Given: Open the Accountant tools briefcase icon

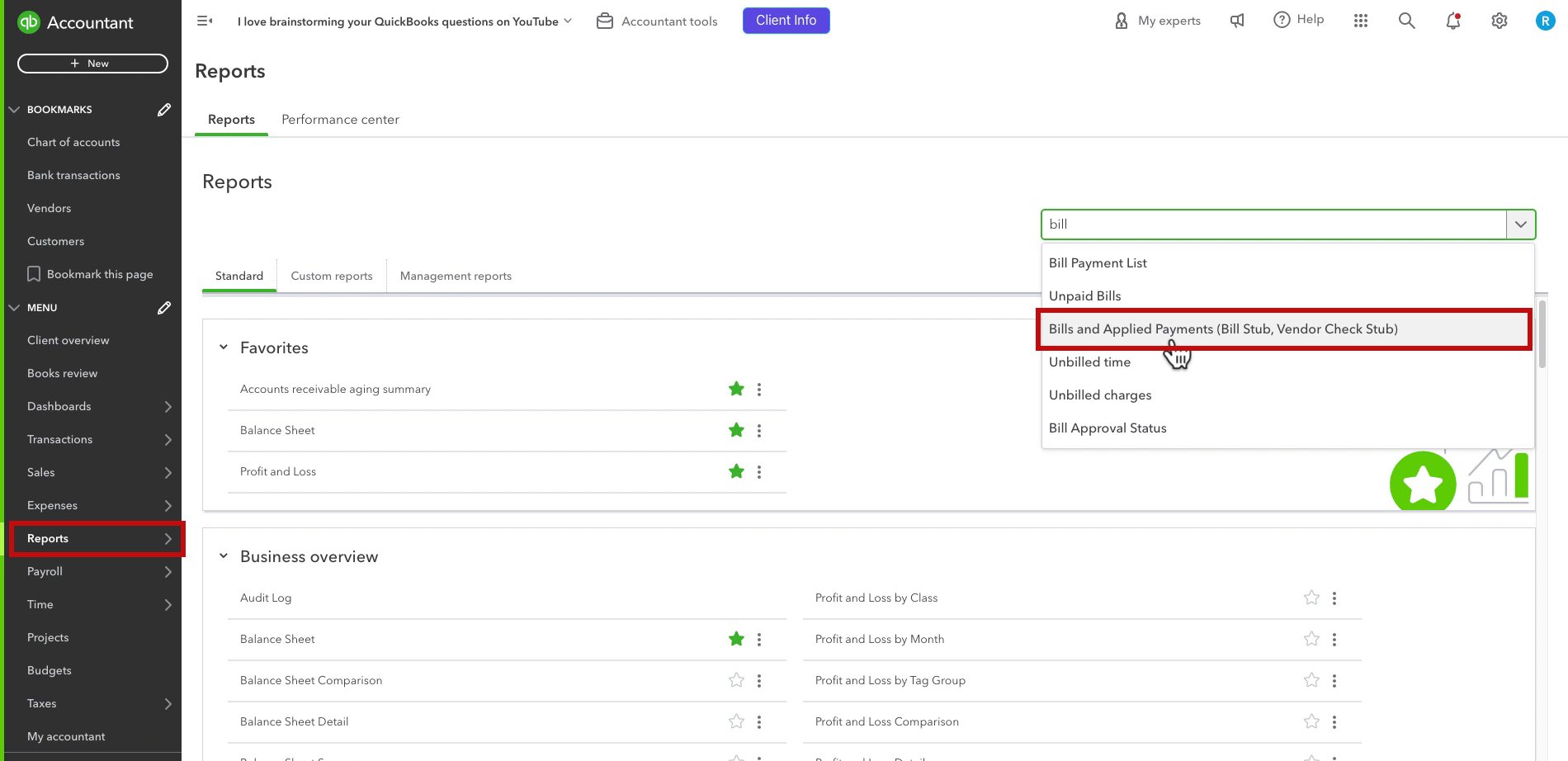Looking at the screenshot, I should pyautogui.click(x=605, y=21).
